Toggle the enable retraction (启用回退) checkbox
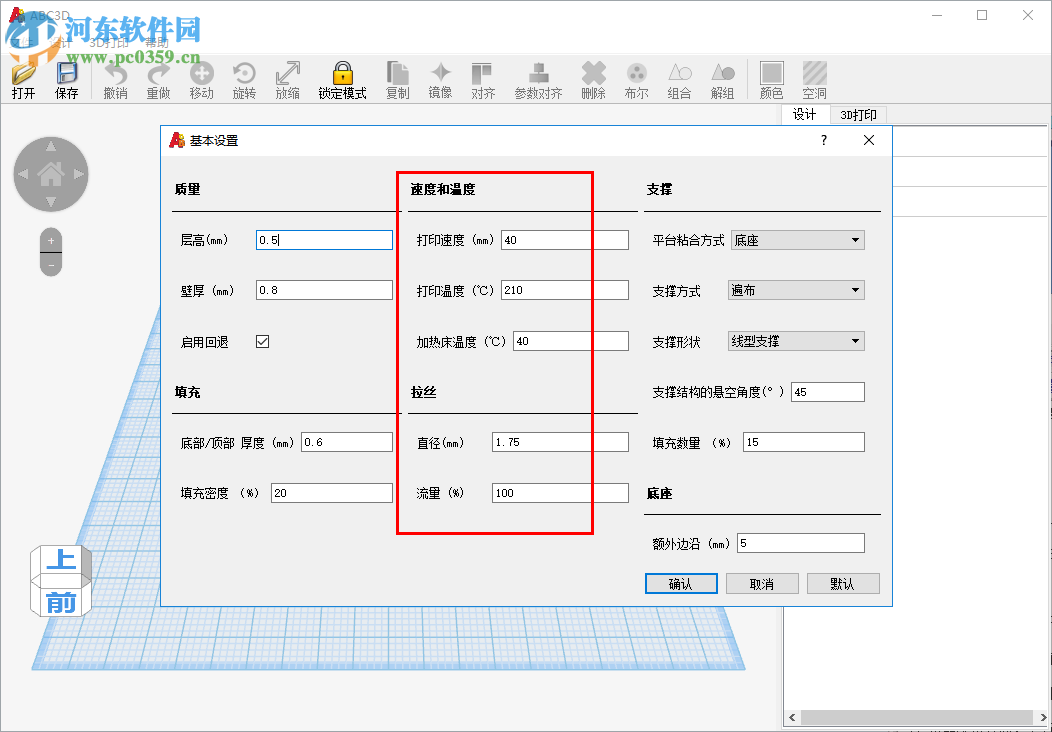1052x732 pixels. (262, 342)
